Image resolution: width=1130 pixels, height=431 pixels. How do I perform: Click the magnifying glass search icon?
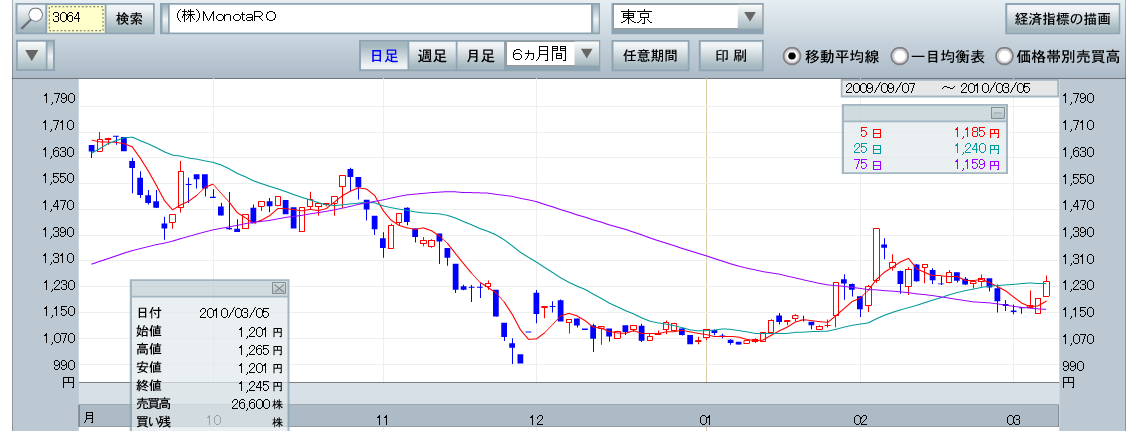(33, 18)
